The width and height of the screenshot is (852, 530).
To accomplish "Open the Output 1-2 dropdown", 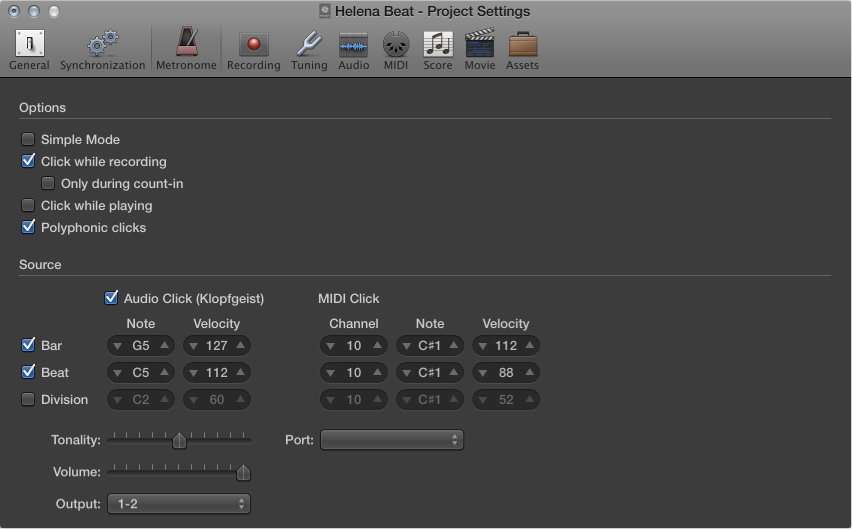I will 179,504.
